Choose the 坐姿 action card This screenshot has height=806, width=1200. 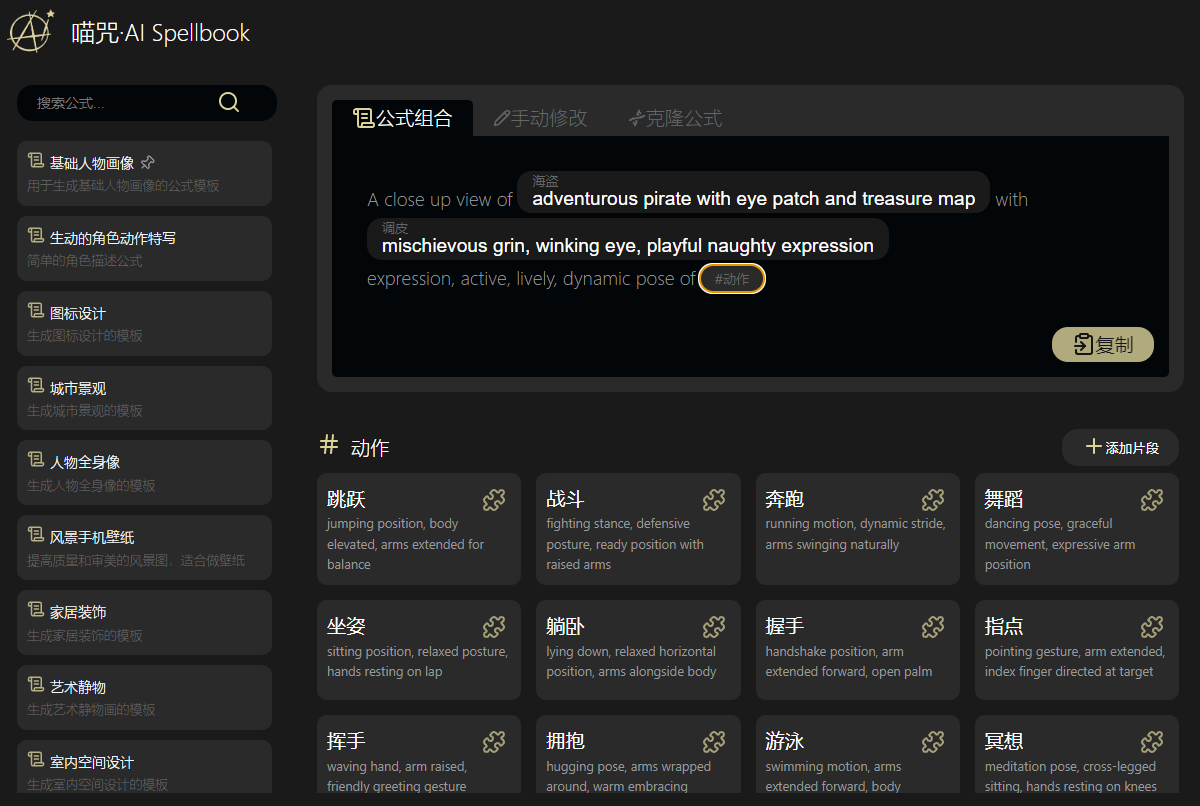[x=418, y=650]
